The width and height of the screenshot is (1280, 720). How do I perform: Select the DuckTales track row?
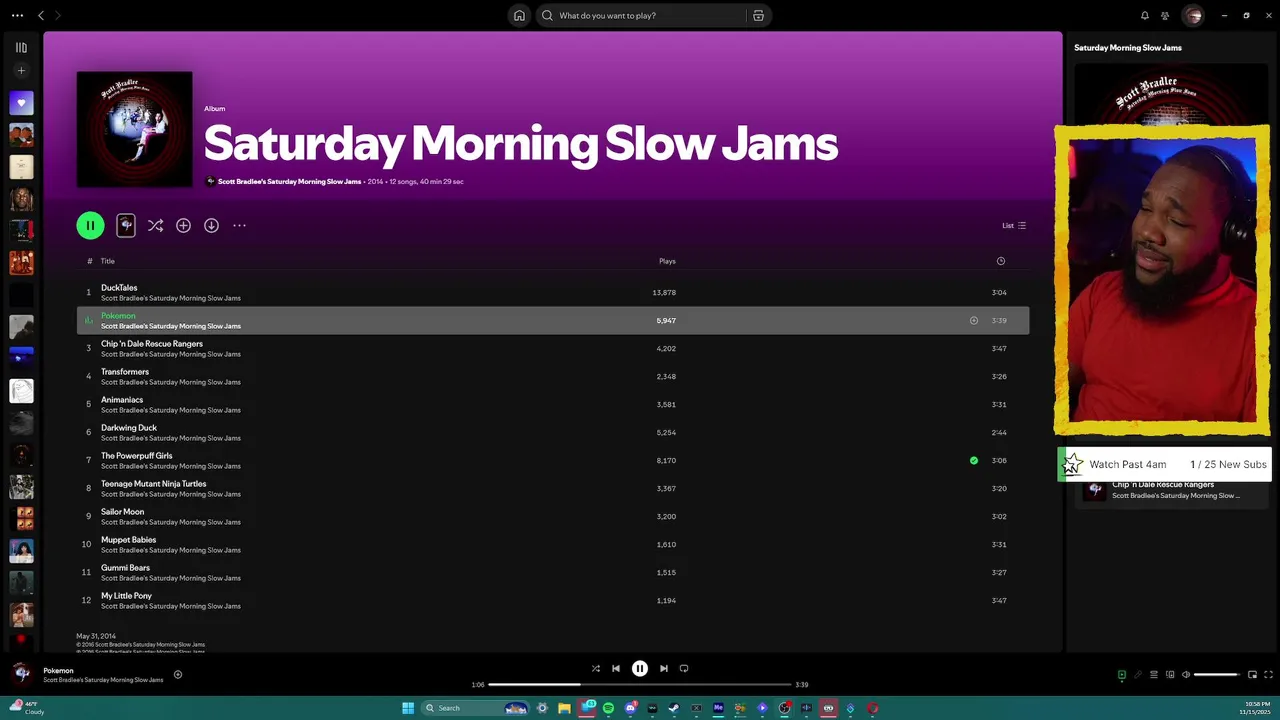click(x=552, y=293)
